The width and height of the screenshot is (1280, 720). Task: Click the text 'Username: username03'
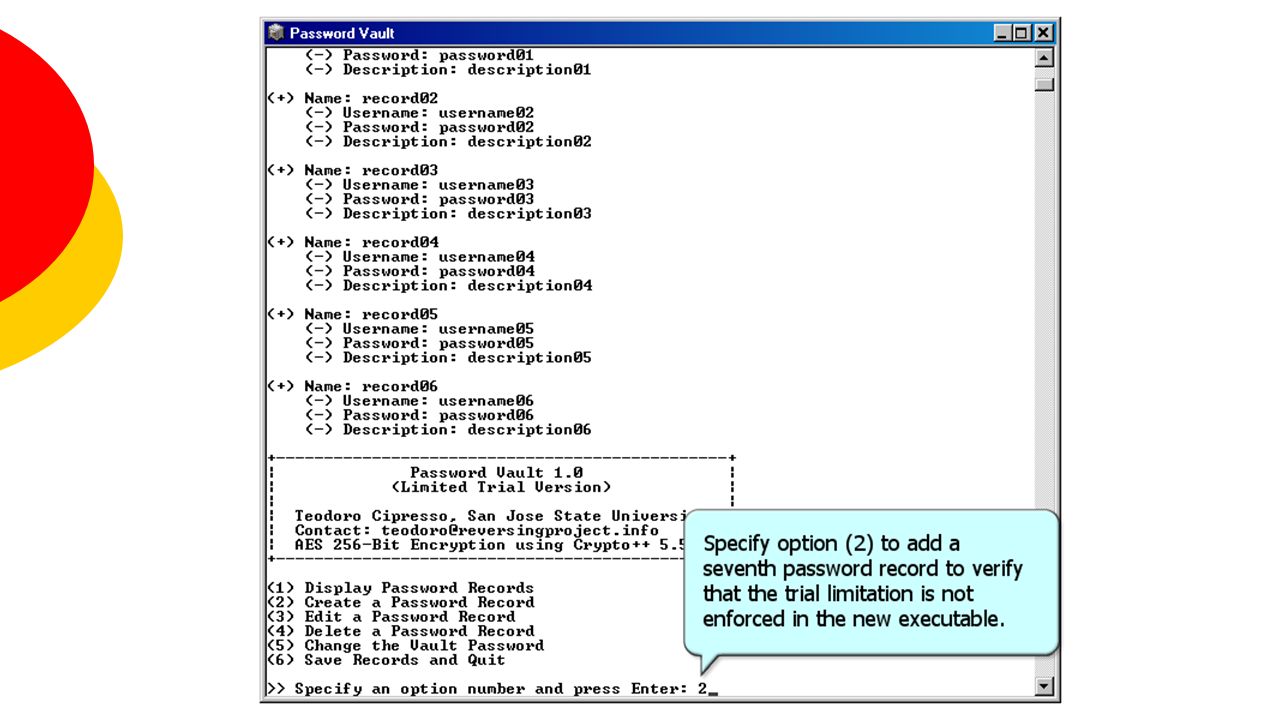tap(438, 185)
